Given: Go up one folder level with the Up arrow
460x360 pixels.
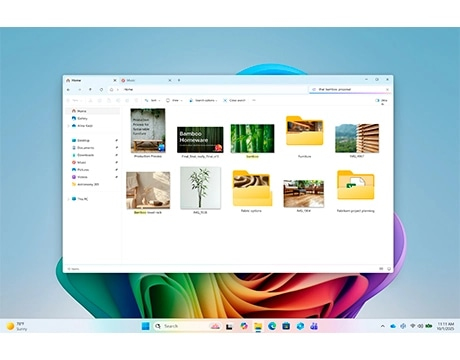Looking at the screenshot, I should tap(90, 90).
